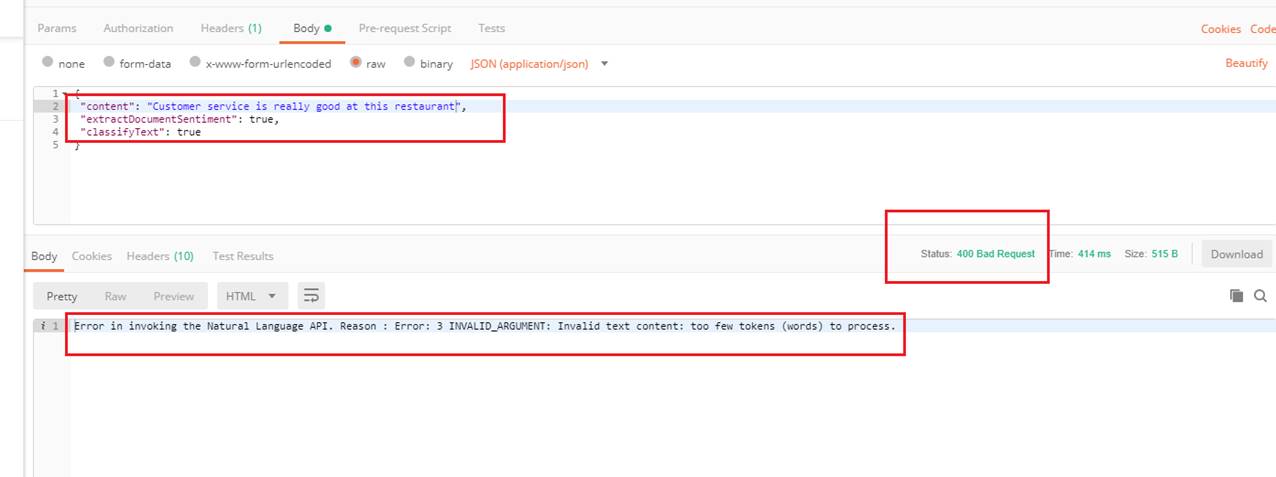Click the Beautify link

tap(1246, 63)
